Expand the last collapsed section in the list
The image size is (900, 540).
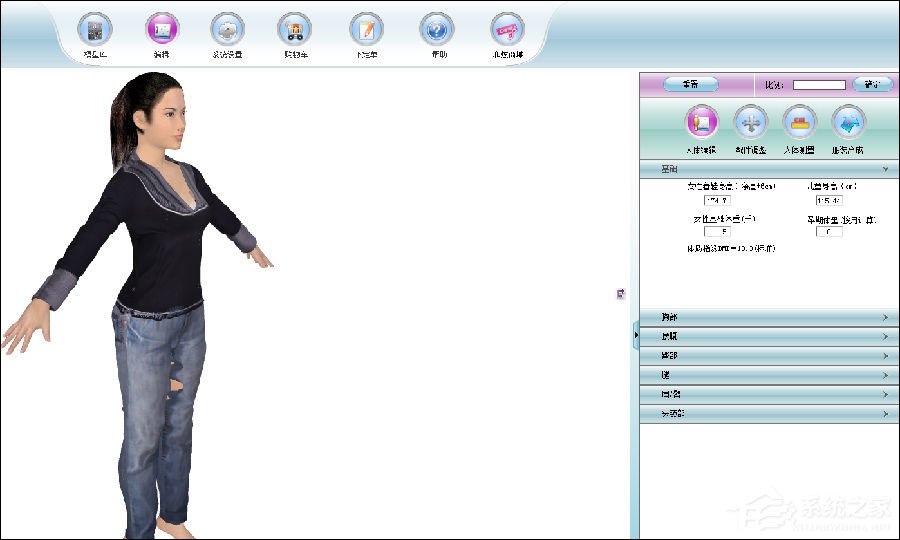(x=769, y=413)
